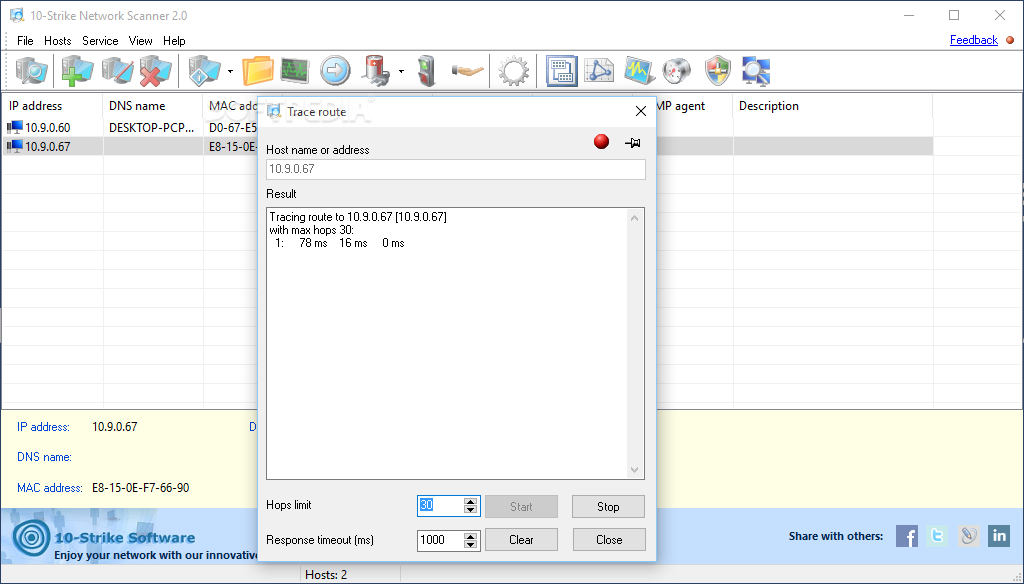Click the IP address column header
The width and height of the screenshot is (1024, 584).
click(52, 106)
